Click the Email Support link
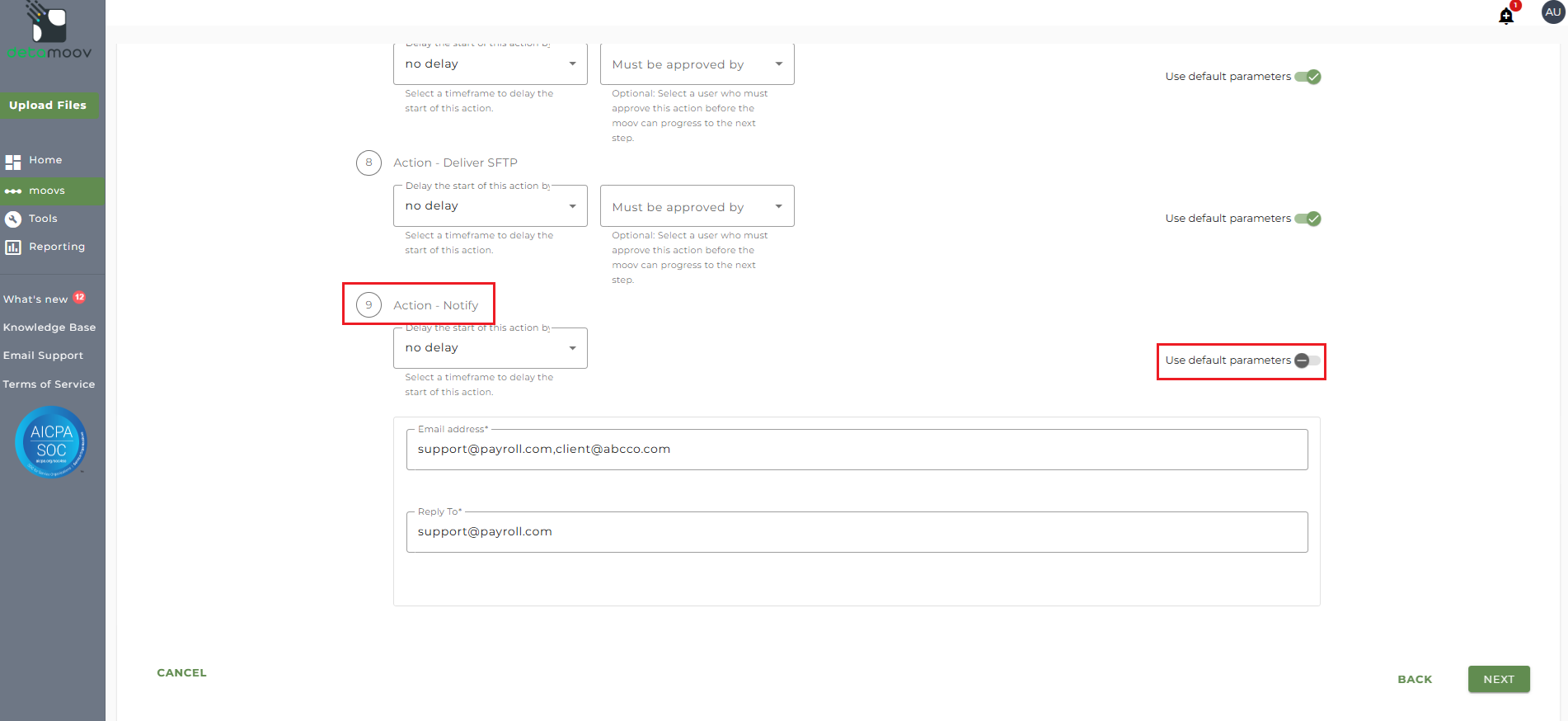The width and height of the screenshot is (1568, 721). 43,356
